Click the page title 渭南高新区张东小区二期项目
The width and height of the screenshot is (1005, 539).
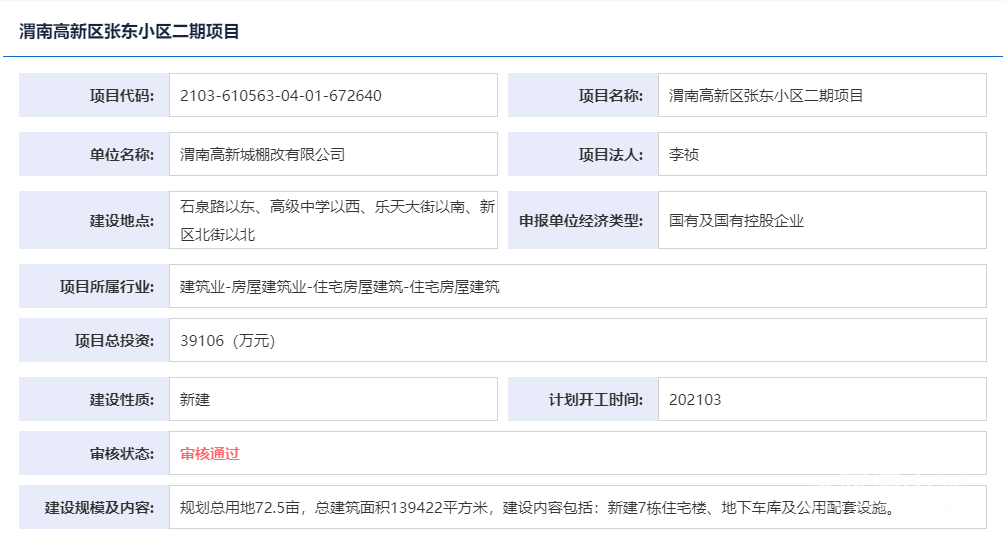point(129,32)
